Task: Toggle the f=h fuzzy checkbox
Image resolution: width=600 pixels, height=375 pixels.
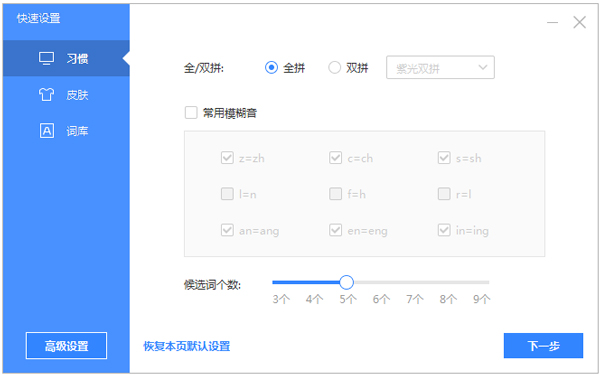Action: point(336,194)
